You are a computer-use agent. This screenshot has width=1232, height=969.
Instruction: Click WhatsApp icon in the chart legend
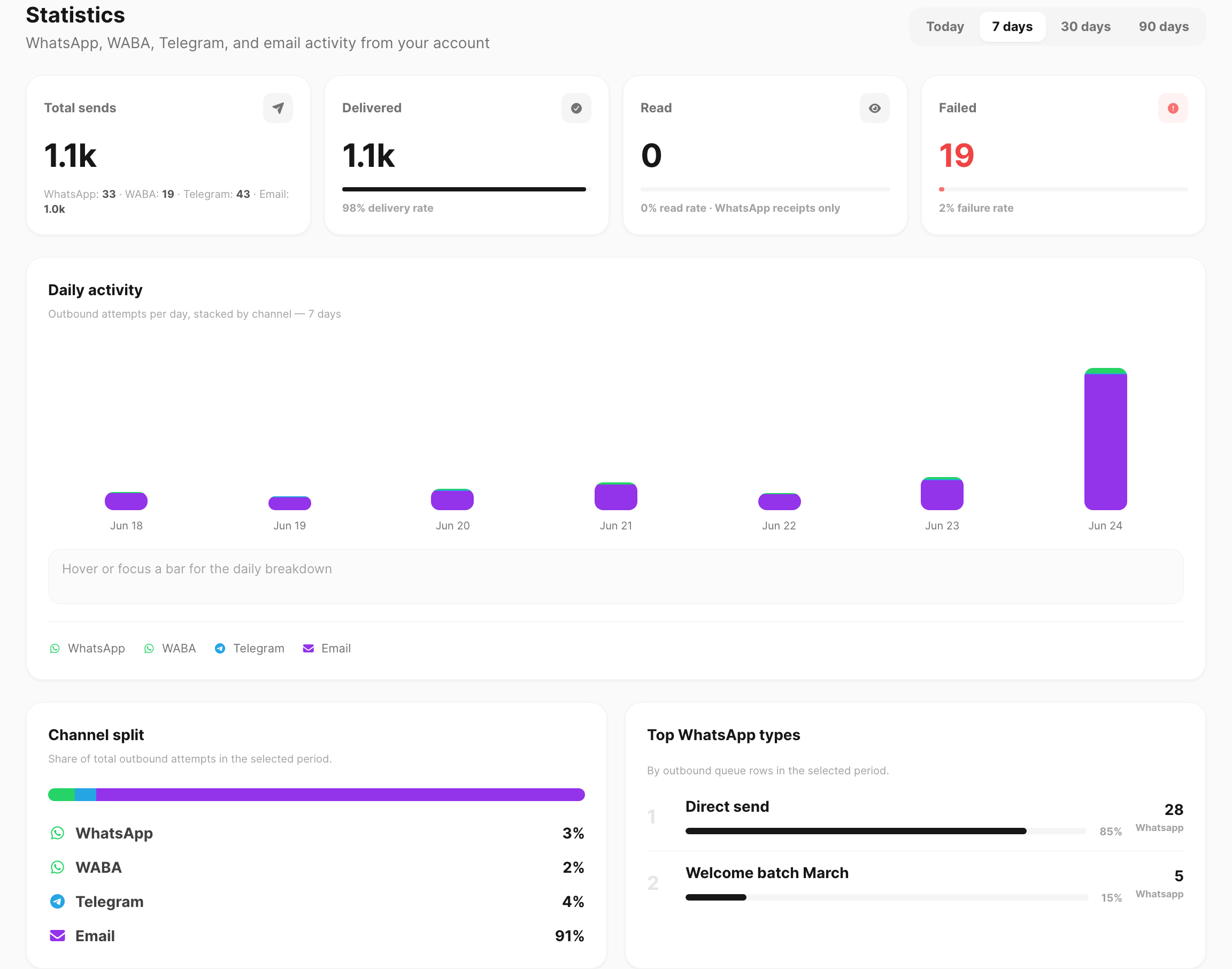[55, 649]
